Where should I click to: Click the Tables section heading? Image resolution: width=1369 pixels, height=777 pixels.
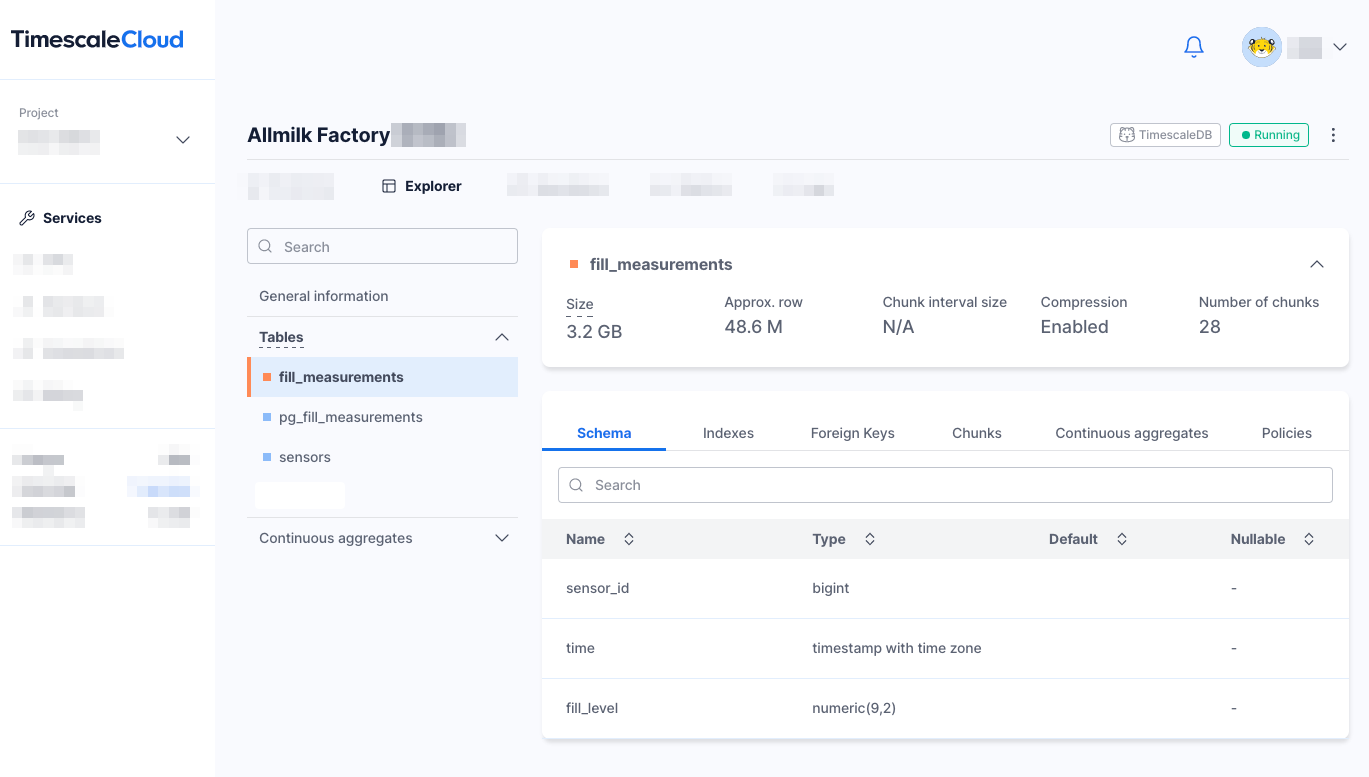[x=281, y=337]
